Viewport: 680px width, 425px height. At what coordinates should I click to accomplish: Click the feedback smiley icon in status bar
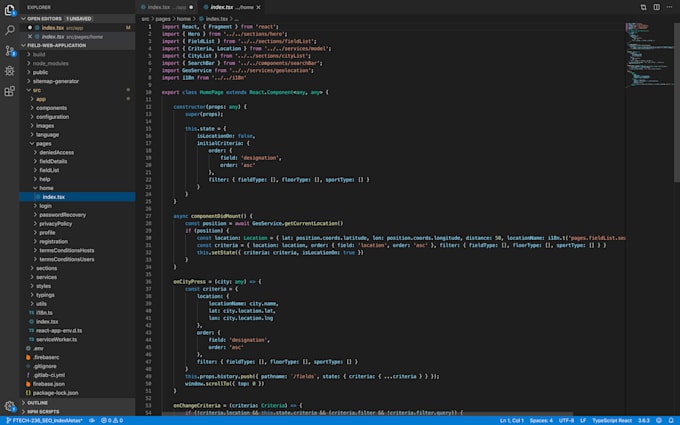pyautogui.click(x=659, y=421)
